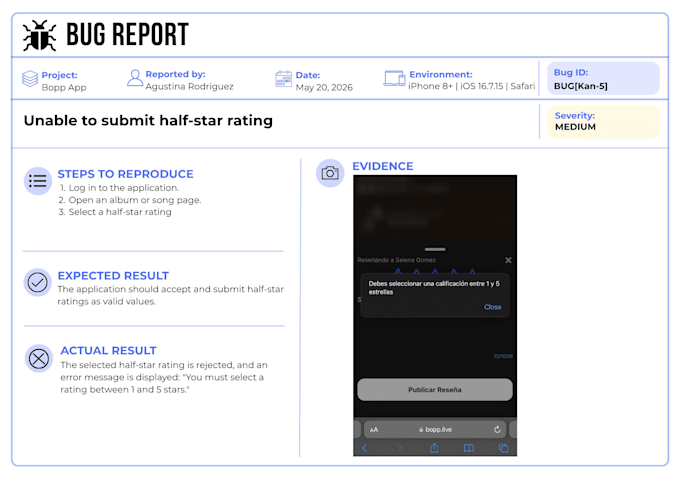Click the BUG[Kan-5] Bug ID value
This screenshot has width=680, height=481.
click(581, 86)
